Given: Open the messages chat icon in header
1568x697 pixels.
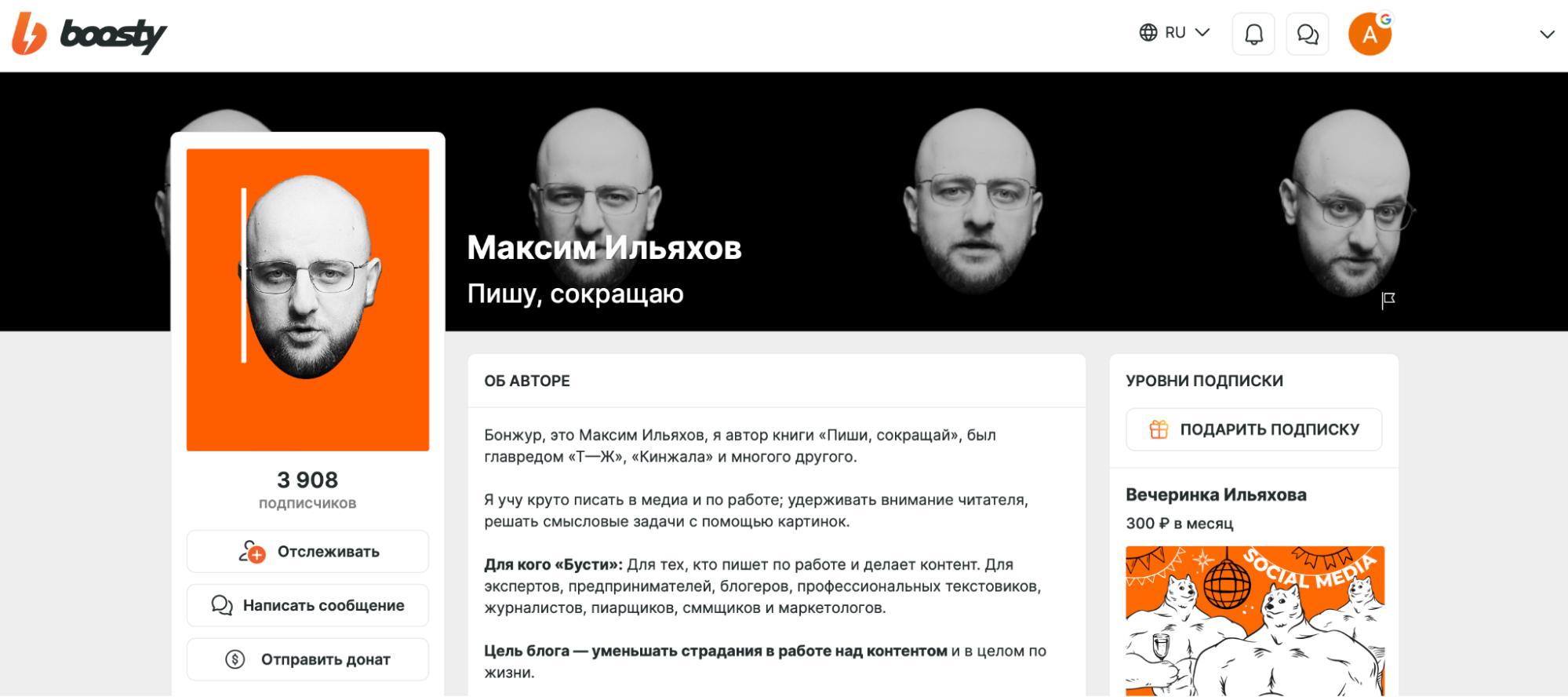Looking at the screenshot, I should point(1308,35).
